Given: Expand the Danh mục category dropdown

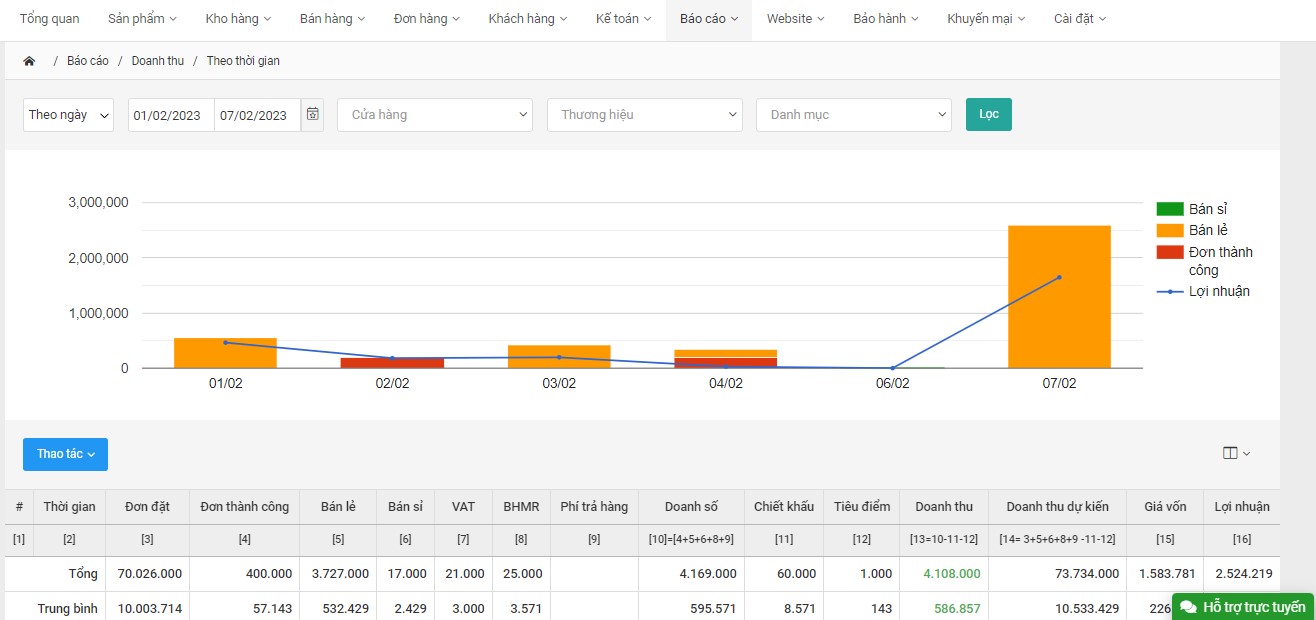Looking at the screenshot, I should [x=853, y=115].
